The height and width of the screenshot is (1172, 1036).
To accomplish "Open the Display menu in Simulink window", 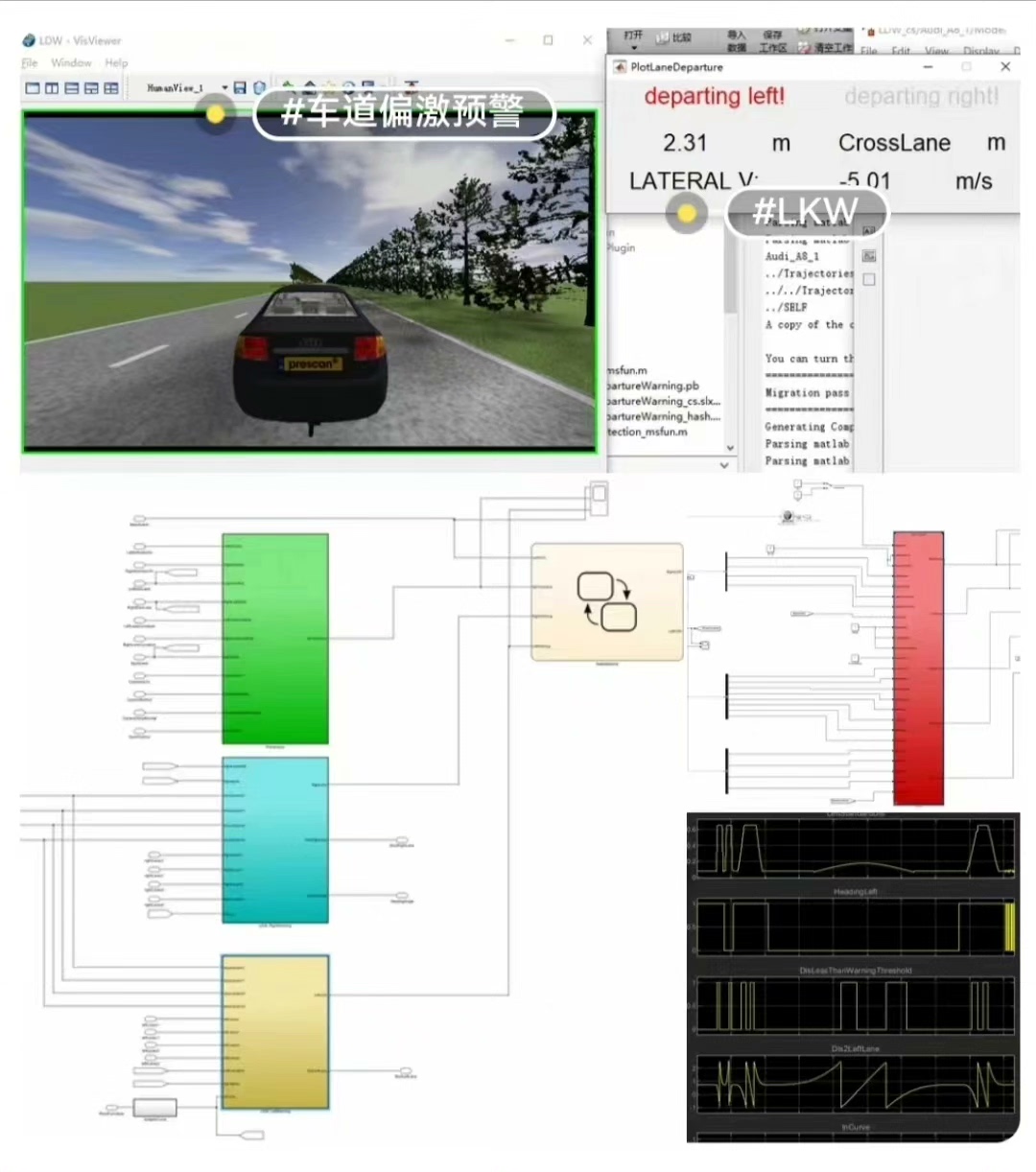I will 980,51.
